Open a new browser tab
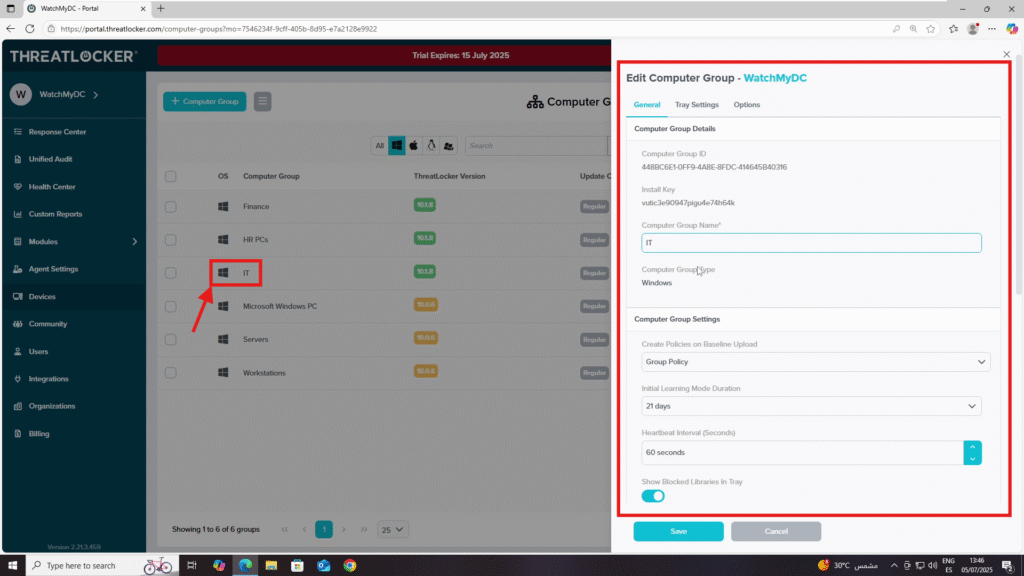 (161, 8)
